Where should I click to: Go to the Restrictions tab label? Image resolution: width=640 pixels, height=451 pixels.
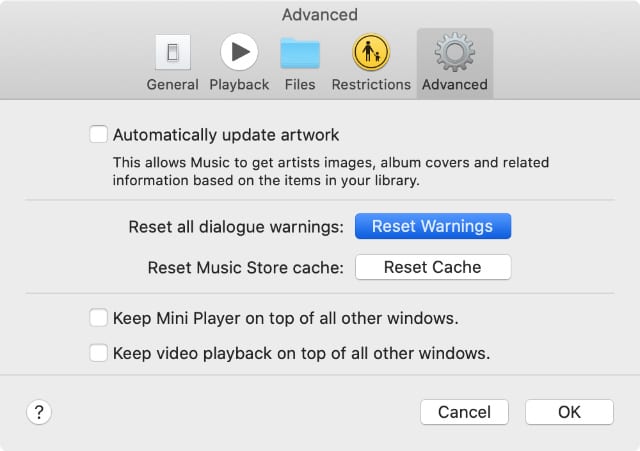click(371, 84)
